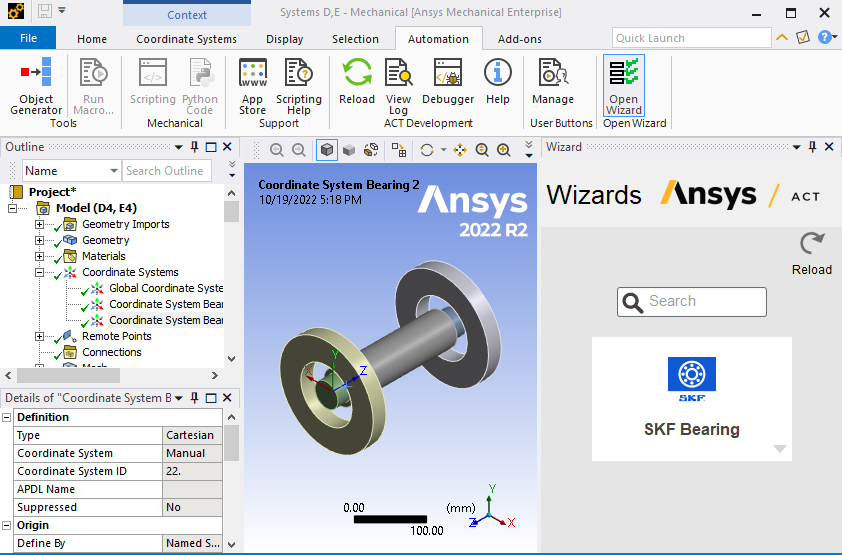This screenshot has width=842, height=555.
Task: Activate the Pan view tool
Action: coord(460,150)
